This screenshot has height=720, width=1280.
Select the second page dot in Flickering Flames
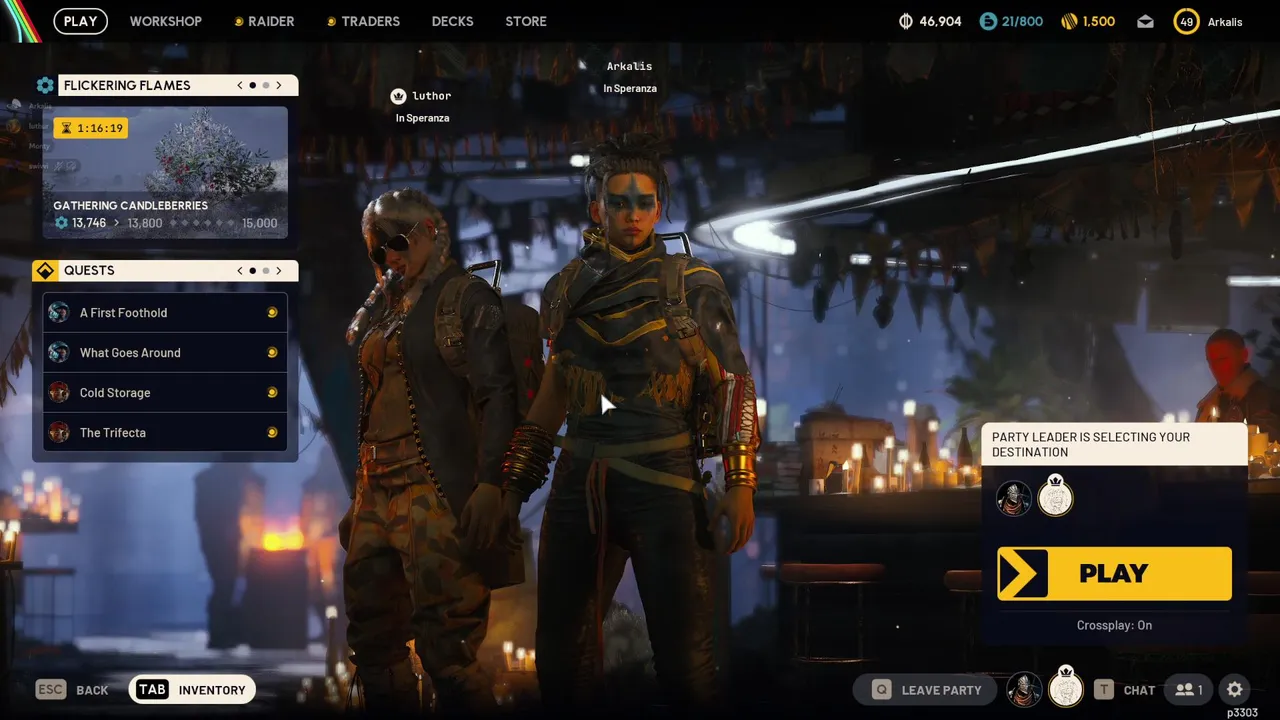[266, 85]
